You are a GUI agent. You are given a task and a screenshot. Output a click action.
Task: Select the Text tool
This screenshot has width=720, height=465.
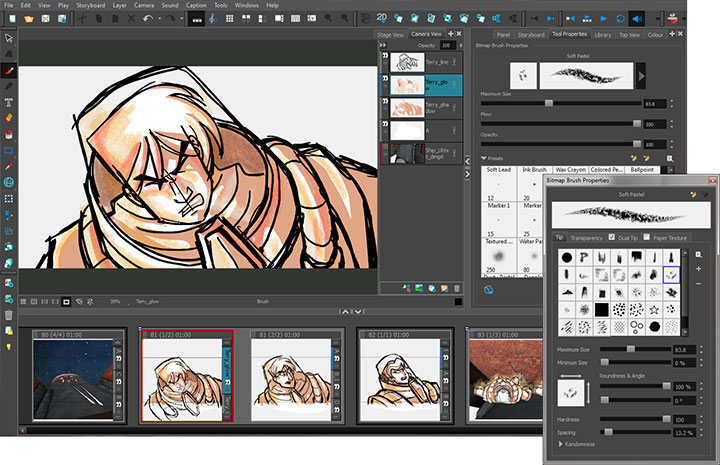click(x=9, y=102)
